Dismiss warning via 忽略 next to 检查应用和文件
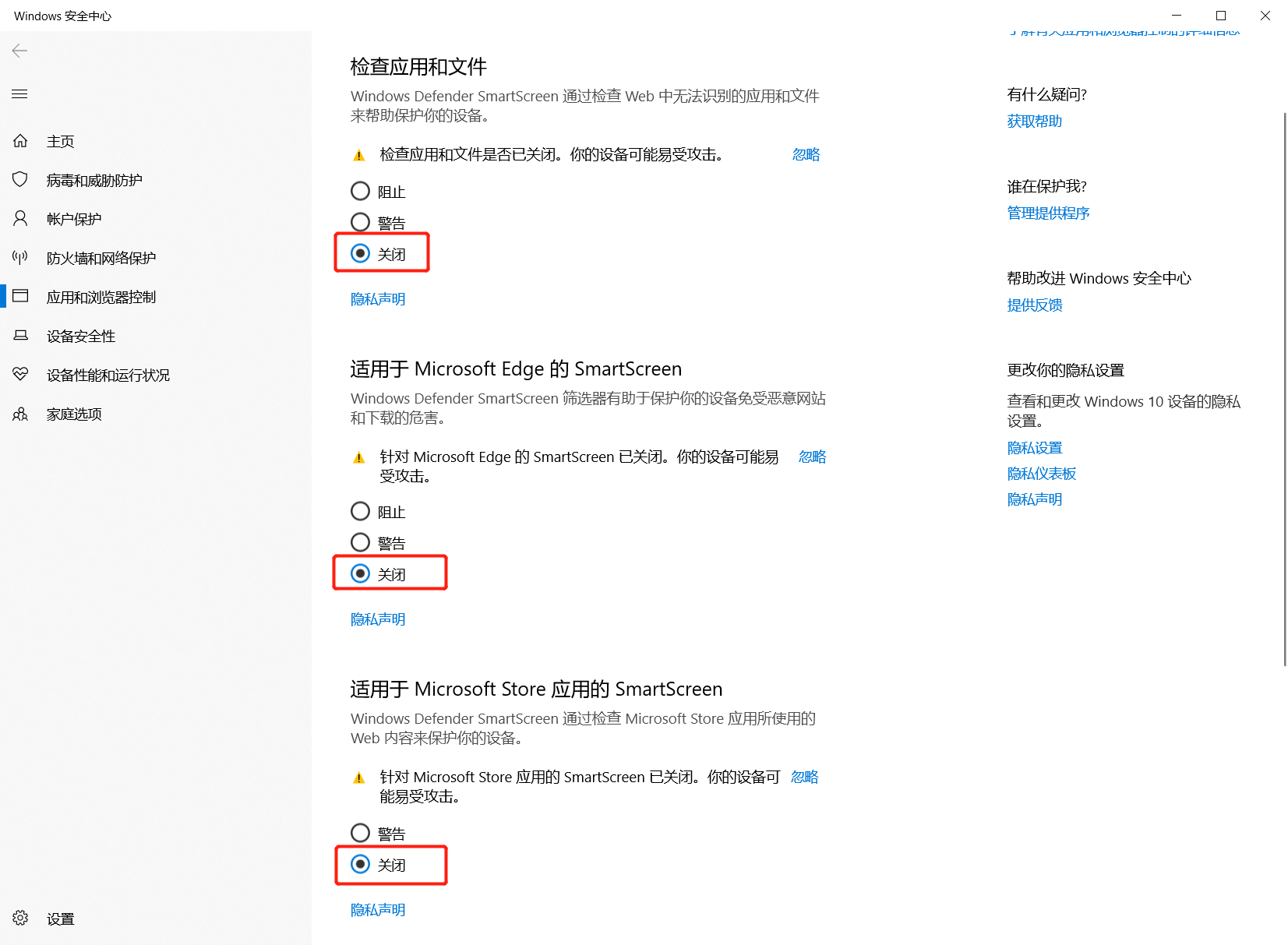1288x945 pixels. pos(806,154)
